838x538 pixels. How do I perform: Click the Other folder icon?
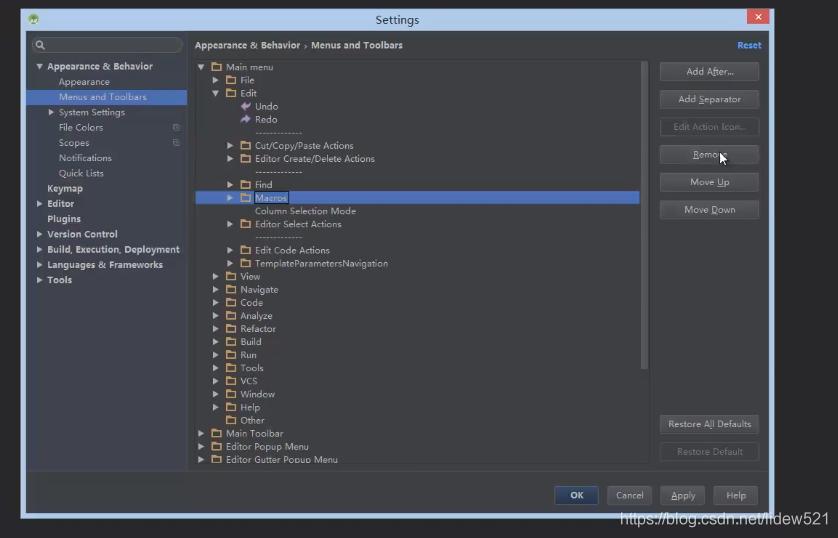[231, 420]
